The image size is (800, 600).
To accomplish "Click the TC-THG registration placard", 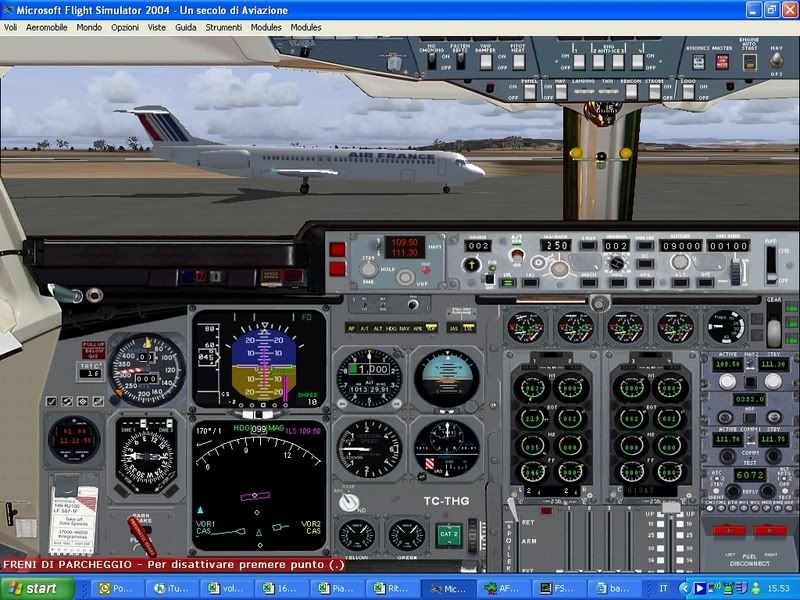I will pos(446,501).
